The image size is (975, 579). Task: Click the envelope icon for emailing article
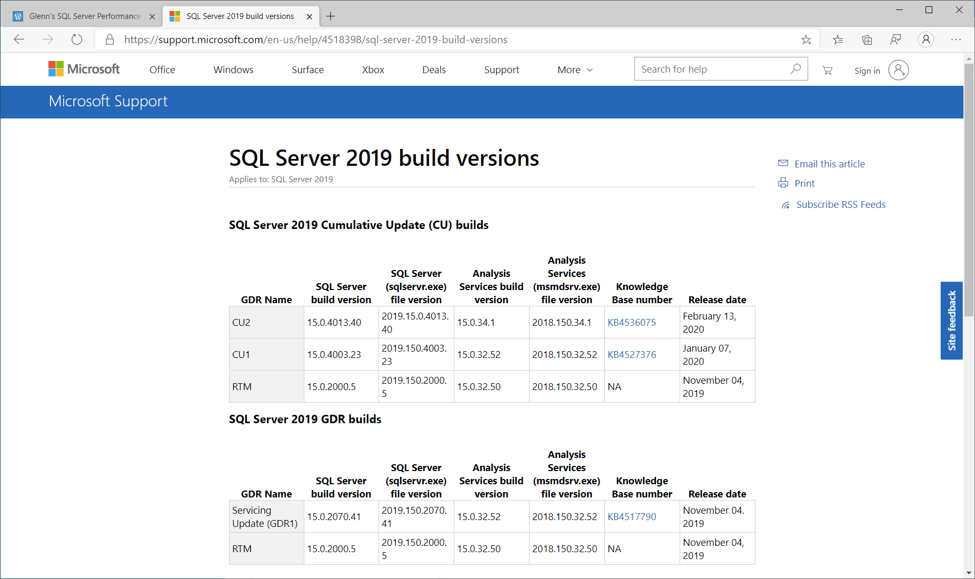point(783,163)
